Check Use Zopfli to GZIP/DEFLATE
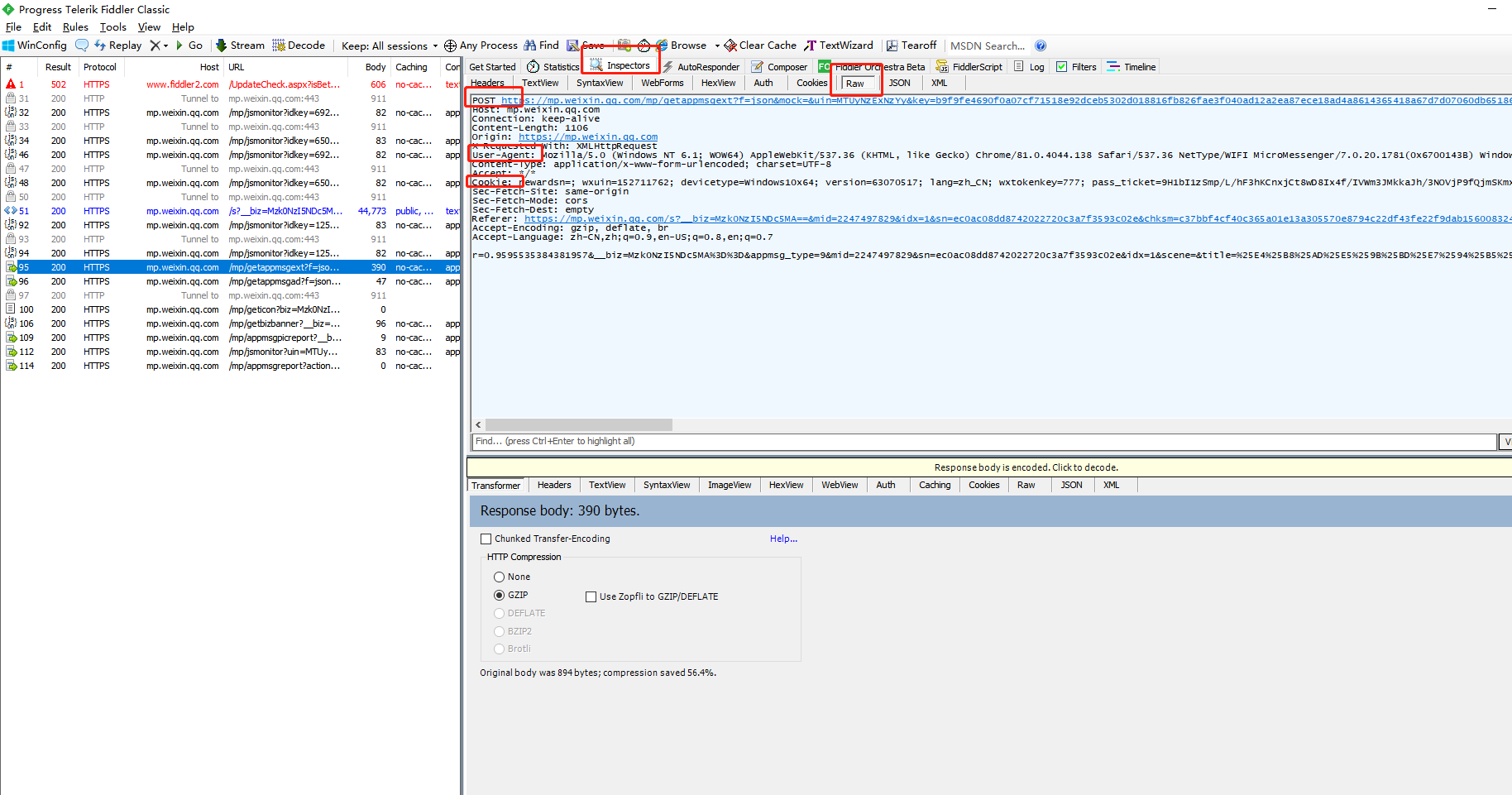The image size is (1512, 795). 591,596
